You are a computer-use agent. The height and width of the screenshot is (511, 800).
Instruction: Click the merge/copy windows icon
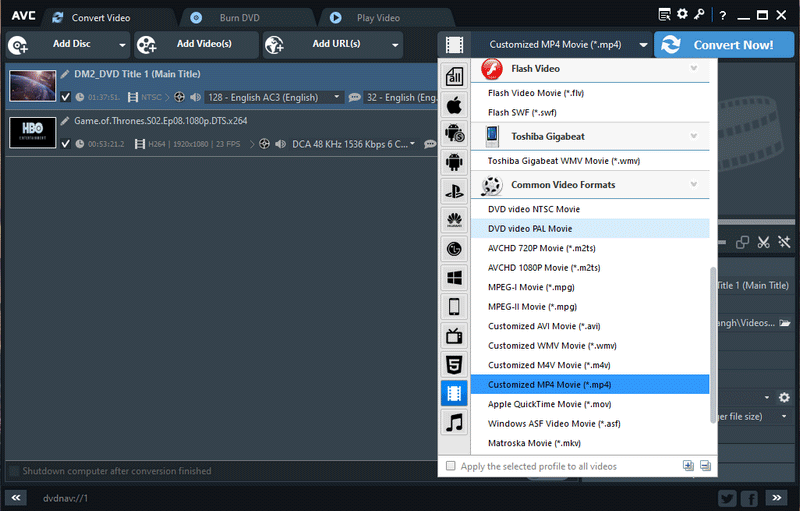click(742, 242)
